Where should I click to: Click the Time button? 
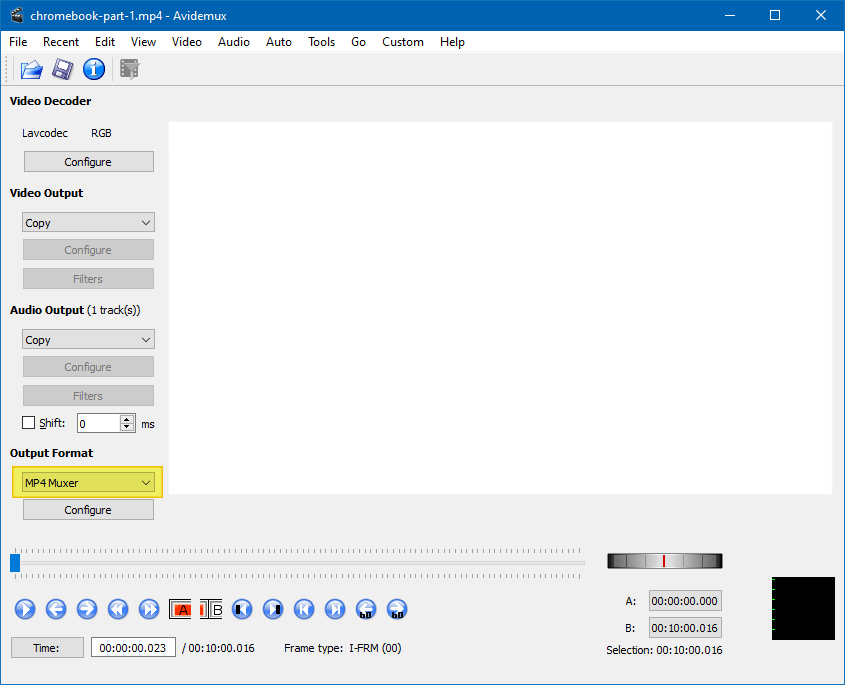[47, 648]
